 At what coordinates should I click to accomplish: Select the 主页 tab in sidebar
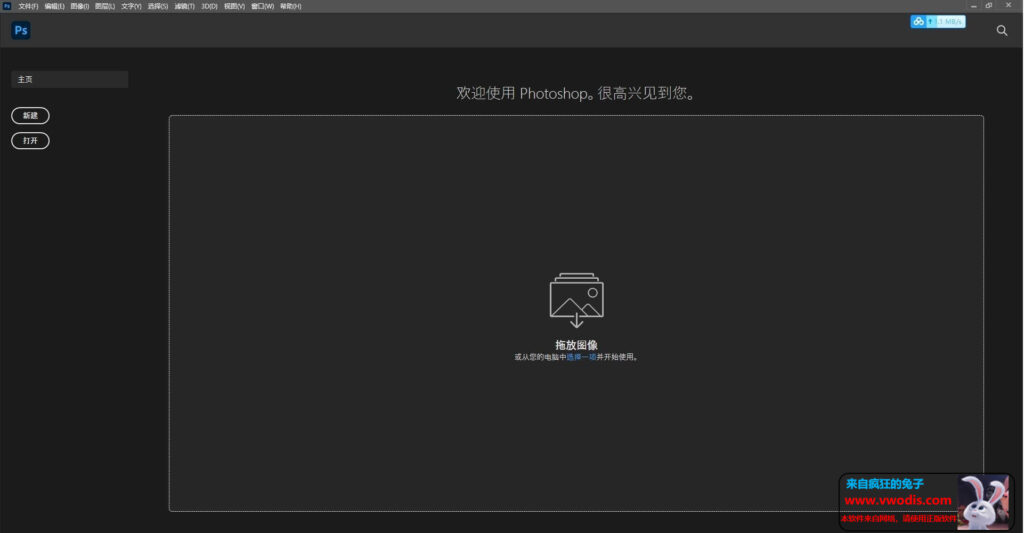click(70, 80)
